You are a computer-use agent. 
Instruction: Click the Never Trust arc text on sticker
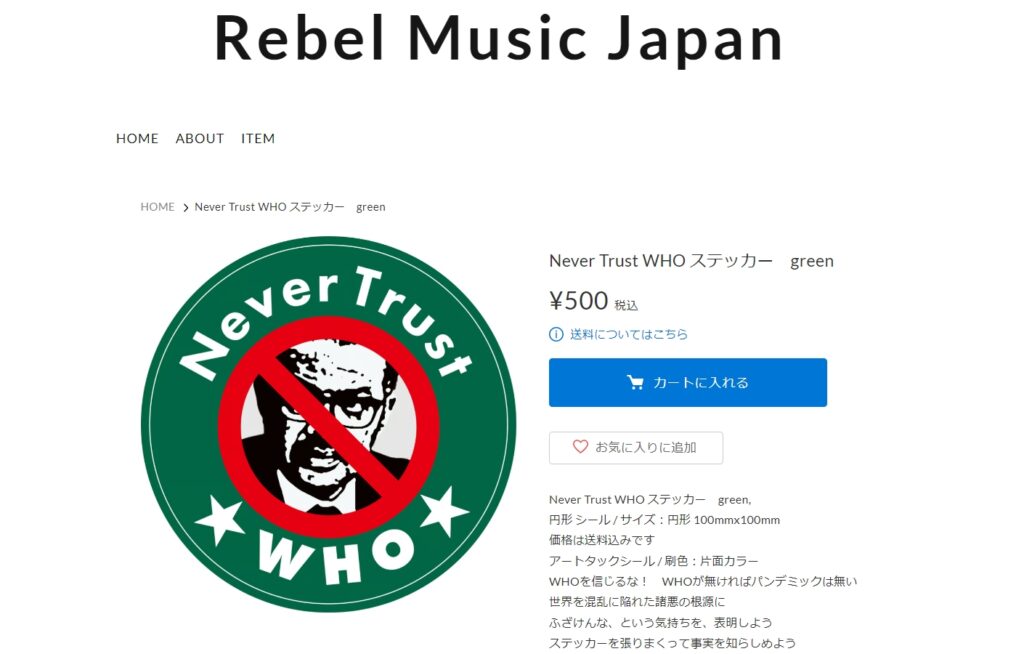click(x=327, y=321)
